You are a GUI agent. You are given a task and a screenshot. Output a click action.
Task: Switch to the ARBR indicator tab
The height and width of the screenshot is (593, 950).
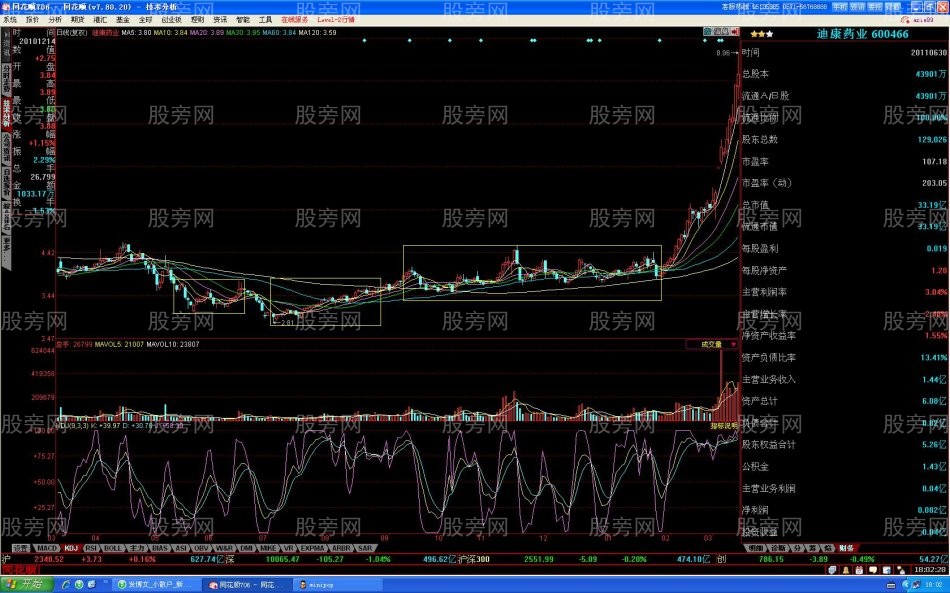(341, 548)
